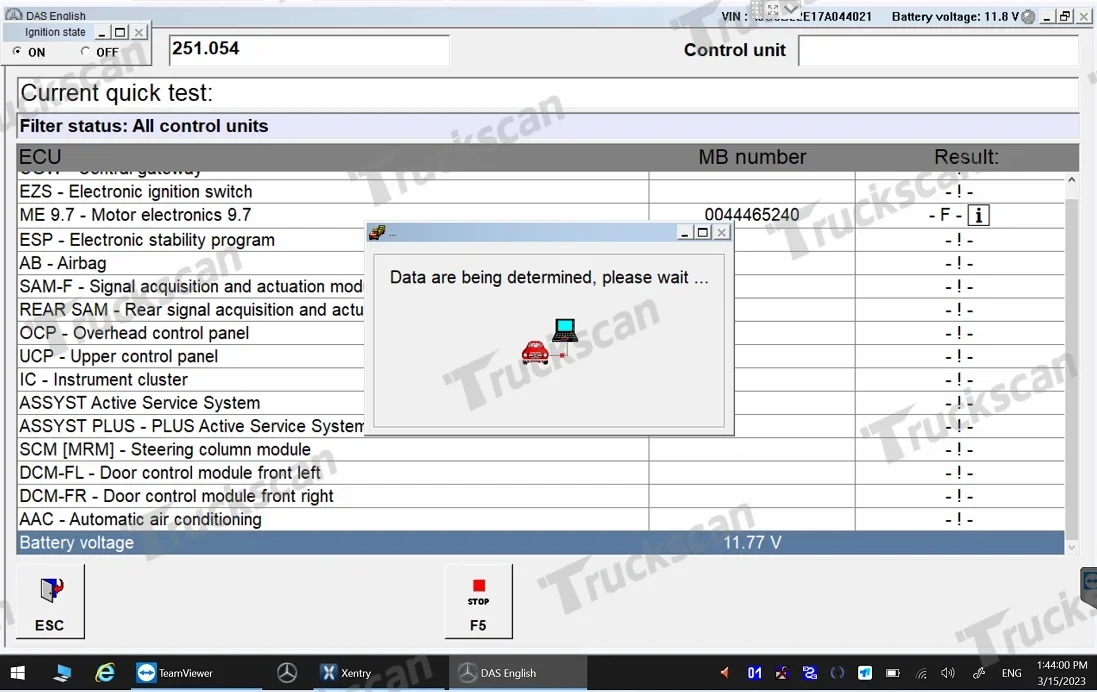Minimize the Ignition state window
Screen dimensions: 1097x692
[x=102, y=32]
